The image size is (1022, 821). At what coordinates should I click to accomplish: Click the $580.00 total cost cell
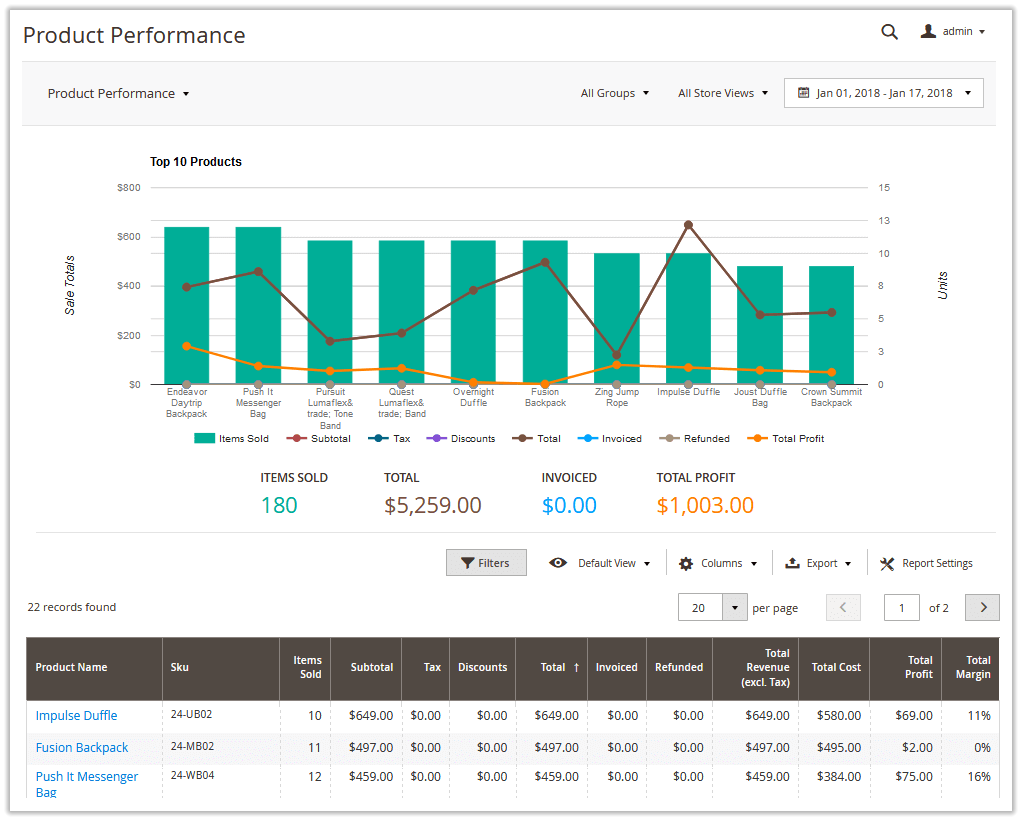[839, 715]
